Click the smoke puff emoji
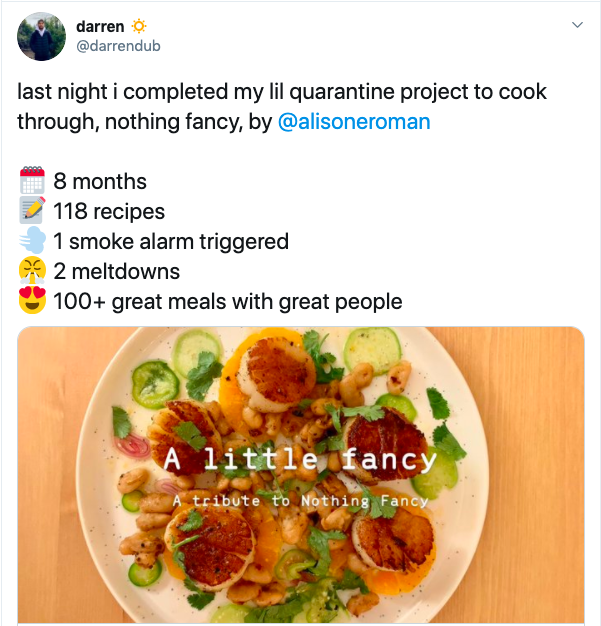 [x=32, y=241]
